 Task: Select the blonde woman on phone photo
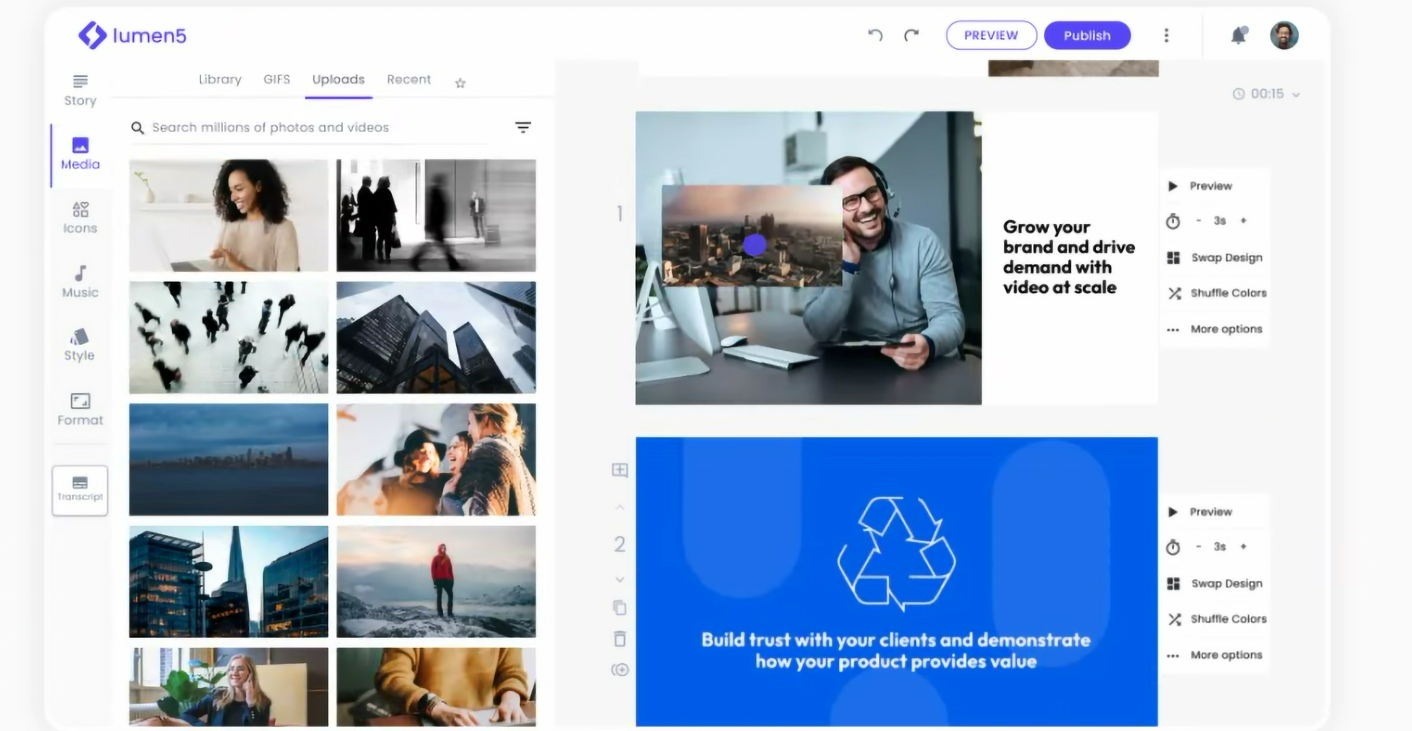pos(229,687)
